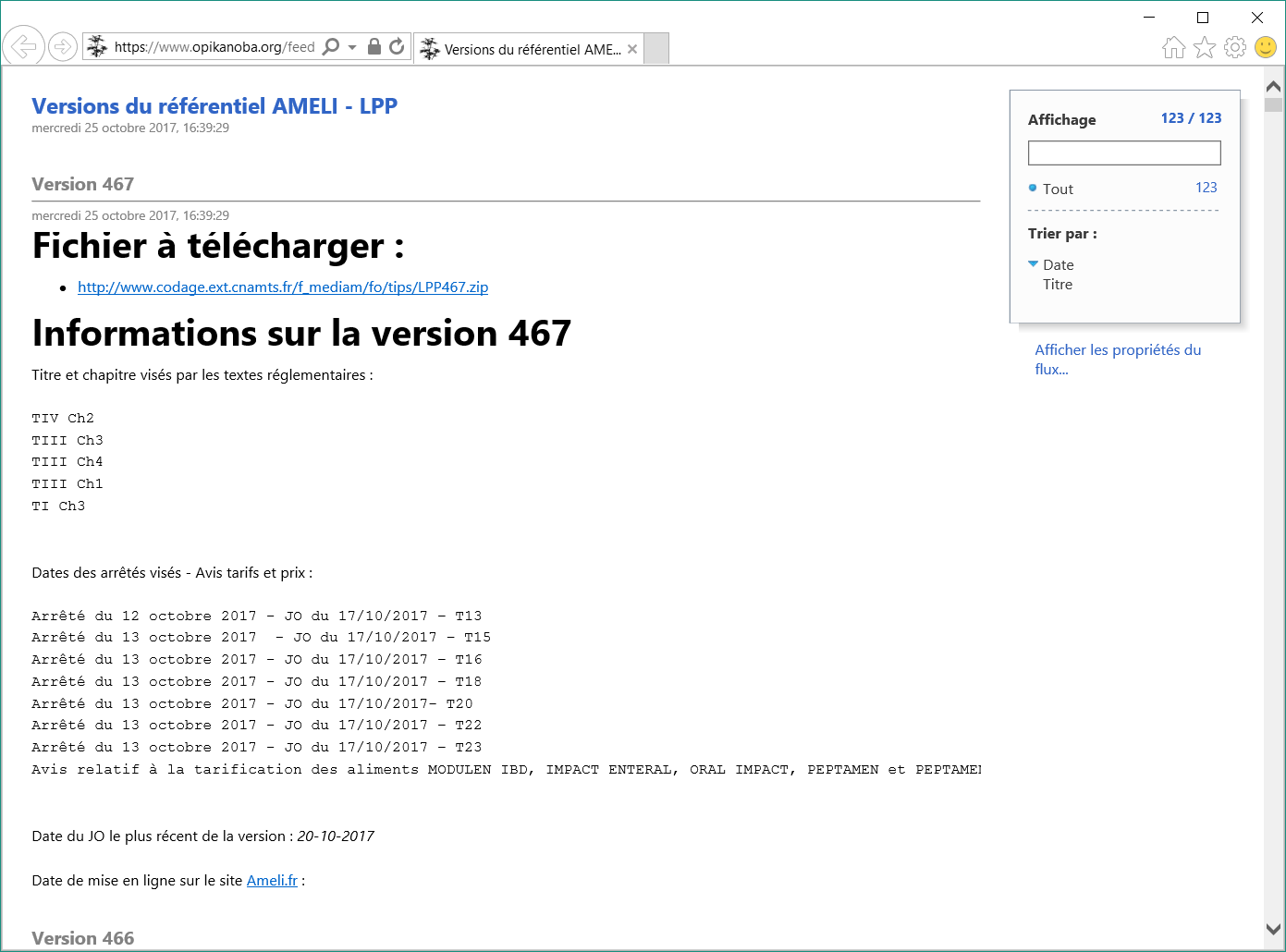Click the heading 'Fichier à télécharger :'

pos(218,246)
